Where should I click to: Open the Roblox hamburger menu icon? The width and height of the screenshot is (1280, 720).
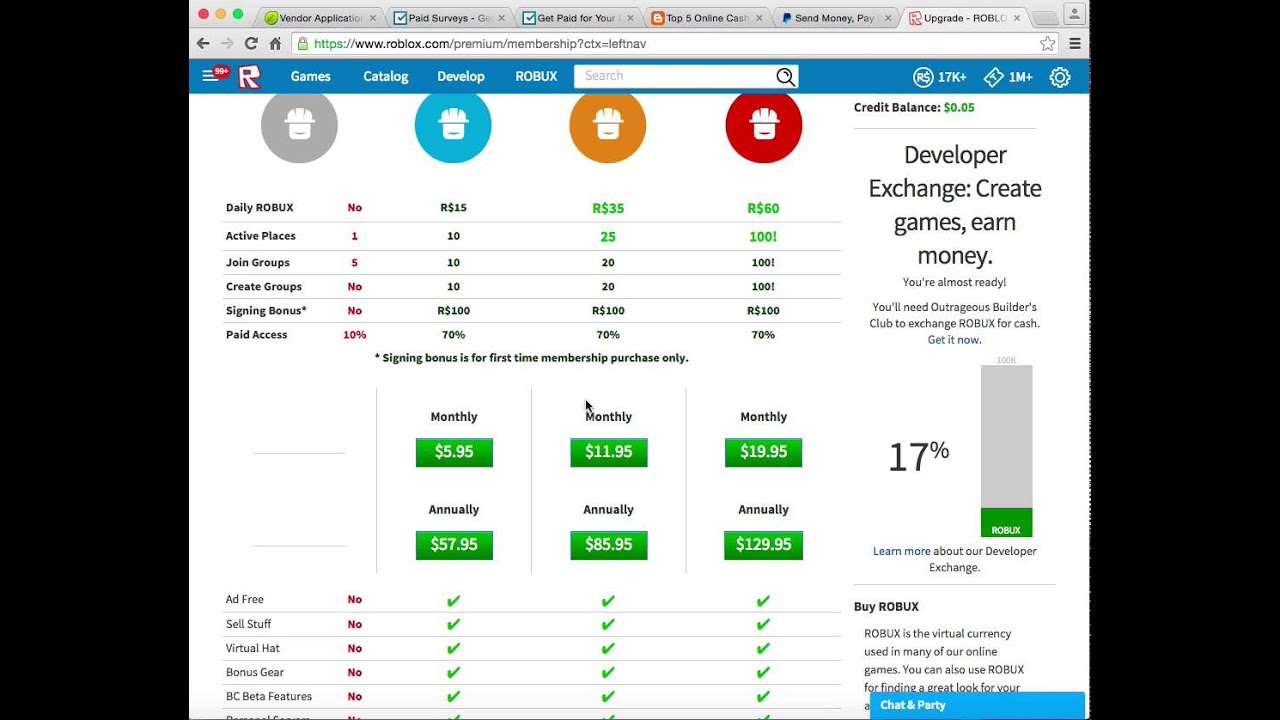pyautogui.click(x=210, y=76)
